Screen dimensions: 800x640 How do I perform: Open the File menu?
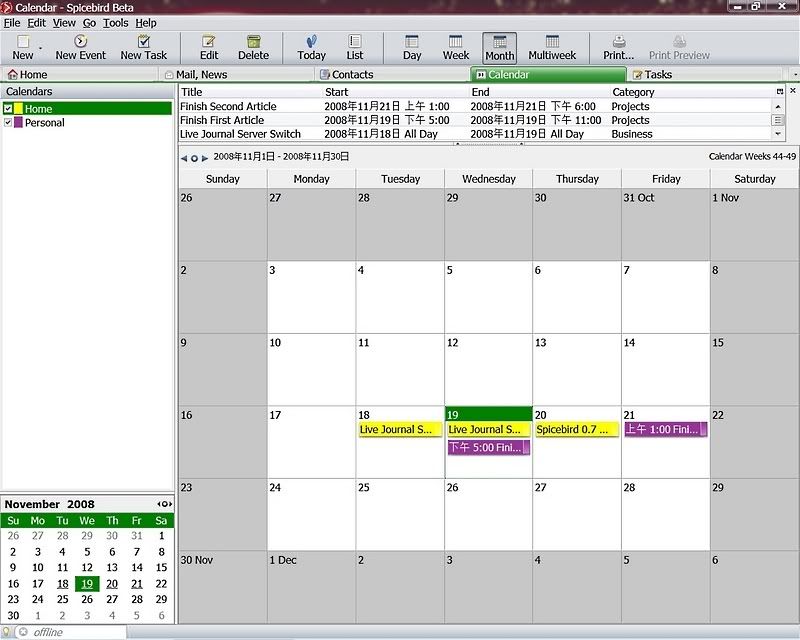pyautogui.click(x=12, y=23)
